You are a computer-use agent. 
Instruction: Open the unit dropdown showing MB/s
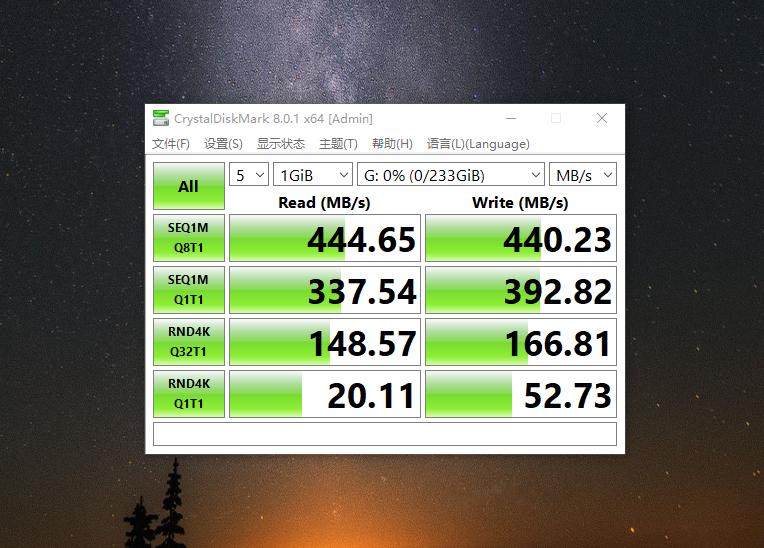tap(583, 174)
